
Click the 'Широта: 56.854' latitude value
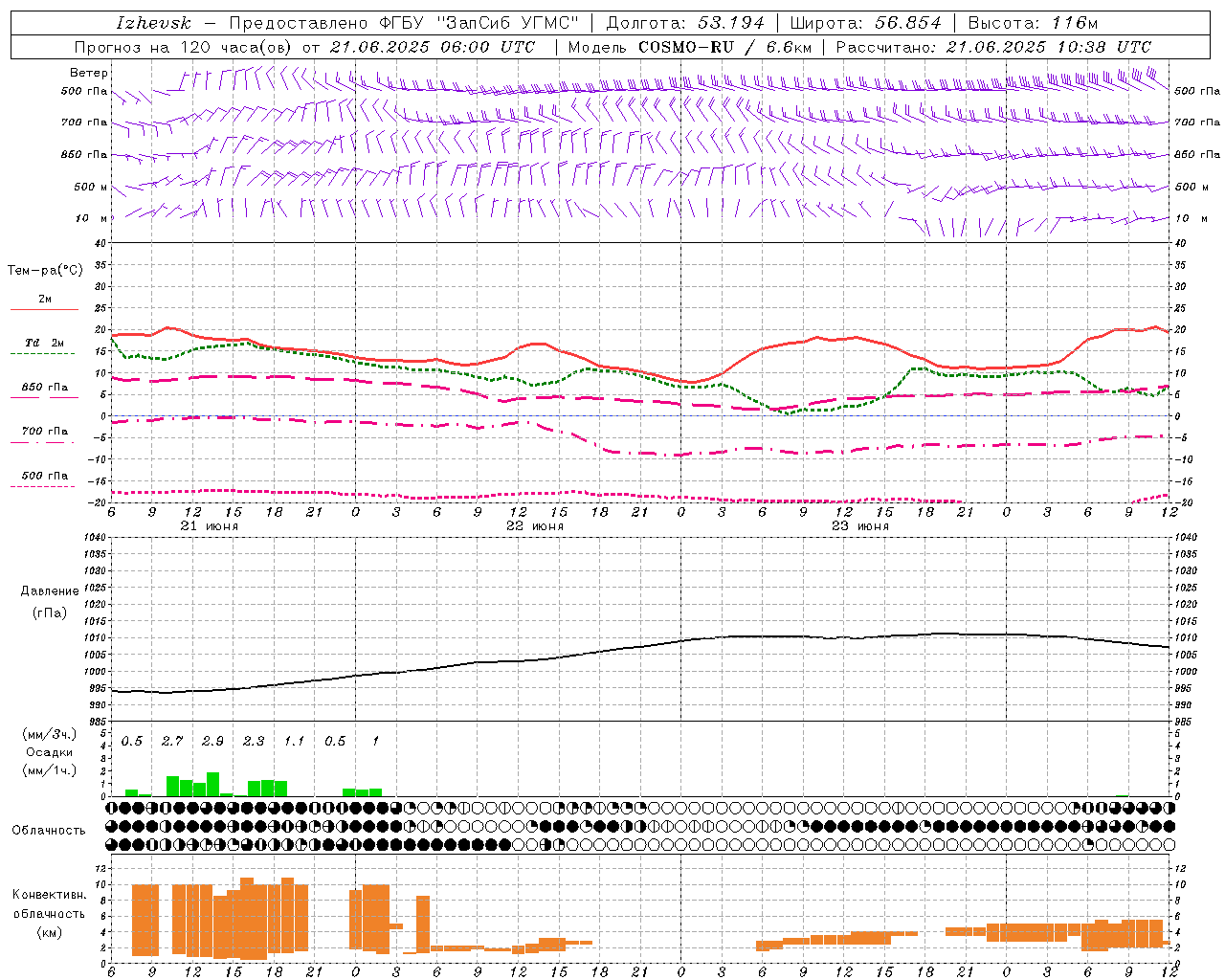pos(865,23)
